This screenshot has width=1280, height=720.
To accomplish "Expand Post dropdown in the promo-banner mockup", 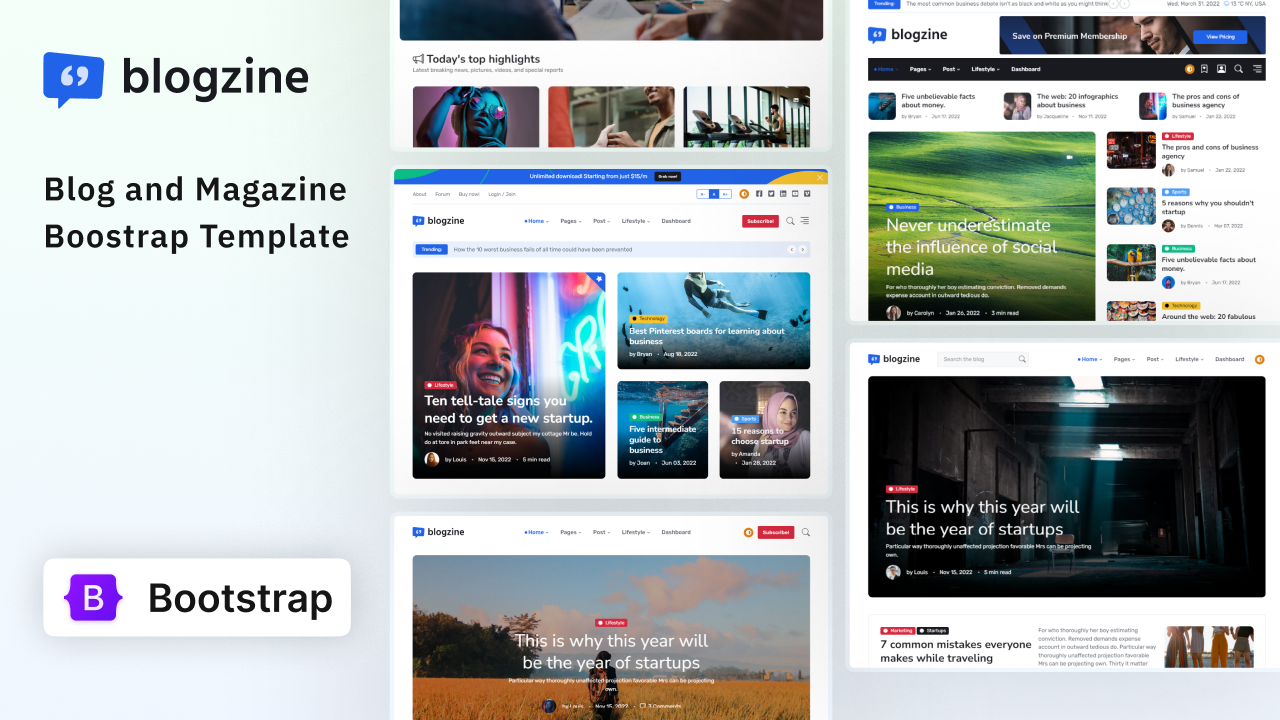I will (601, 221).
